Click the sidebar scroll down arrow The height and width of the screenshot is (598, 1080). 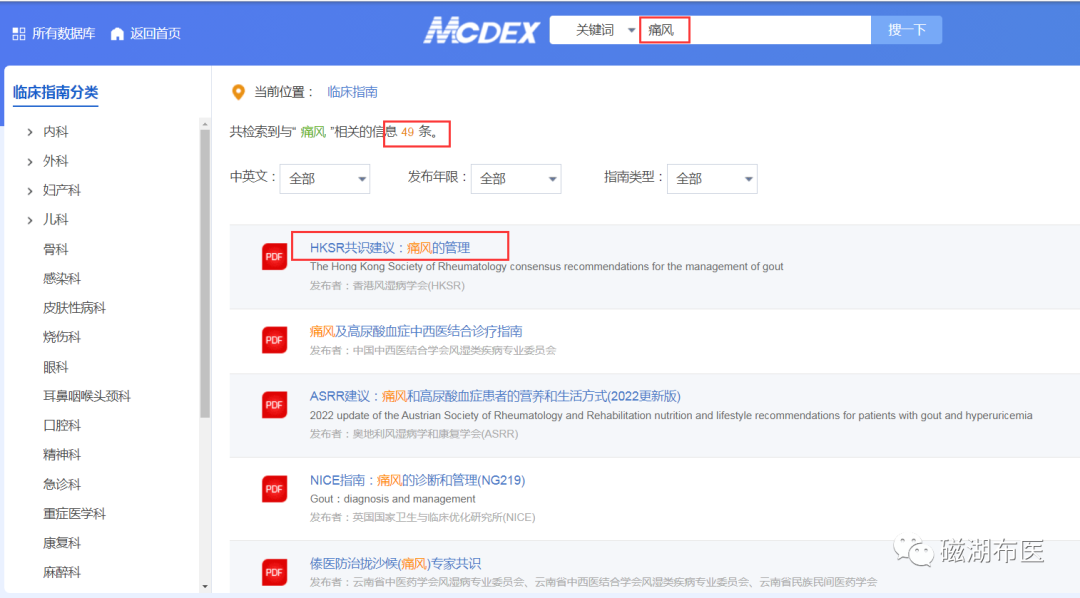pyautogui.click(x=205, y=587)
